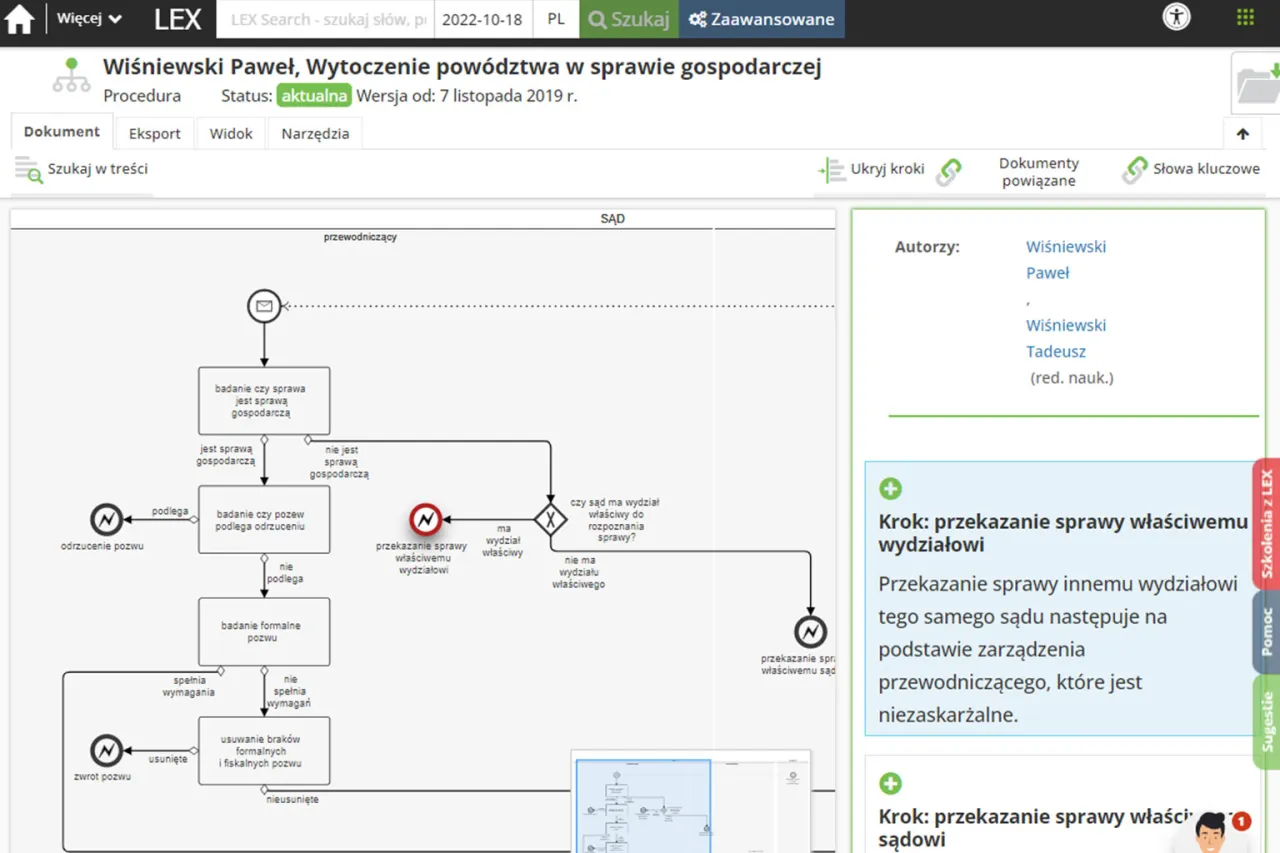The width and height of the screenshot is (1280, 853).
Task: Open the PL language selector
Action: (x=556, y=18)
